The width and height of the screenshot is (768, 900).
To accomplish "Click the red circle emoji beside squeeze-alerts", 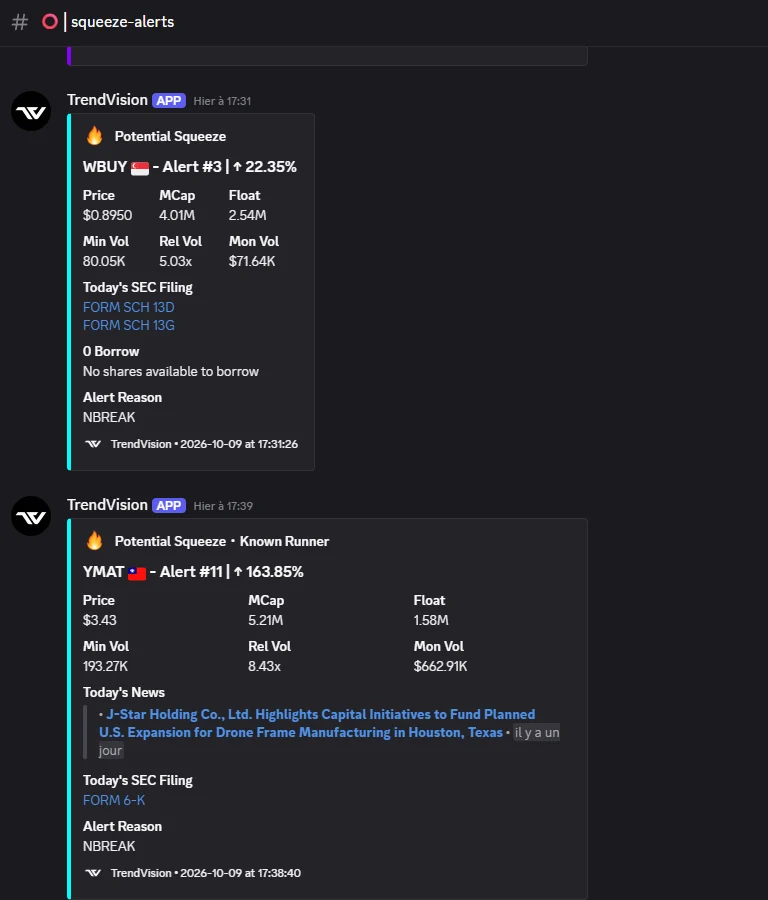I will 50,22.
